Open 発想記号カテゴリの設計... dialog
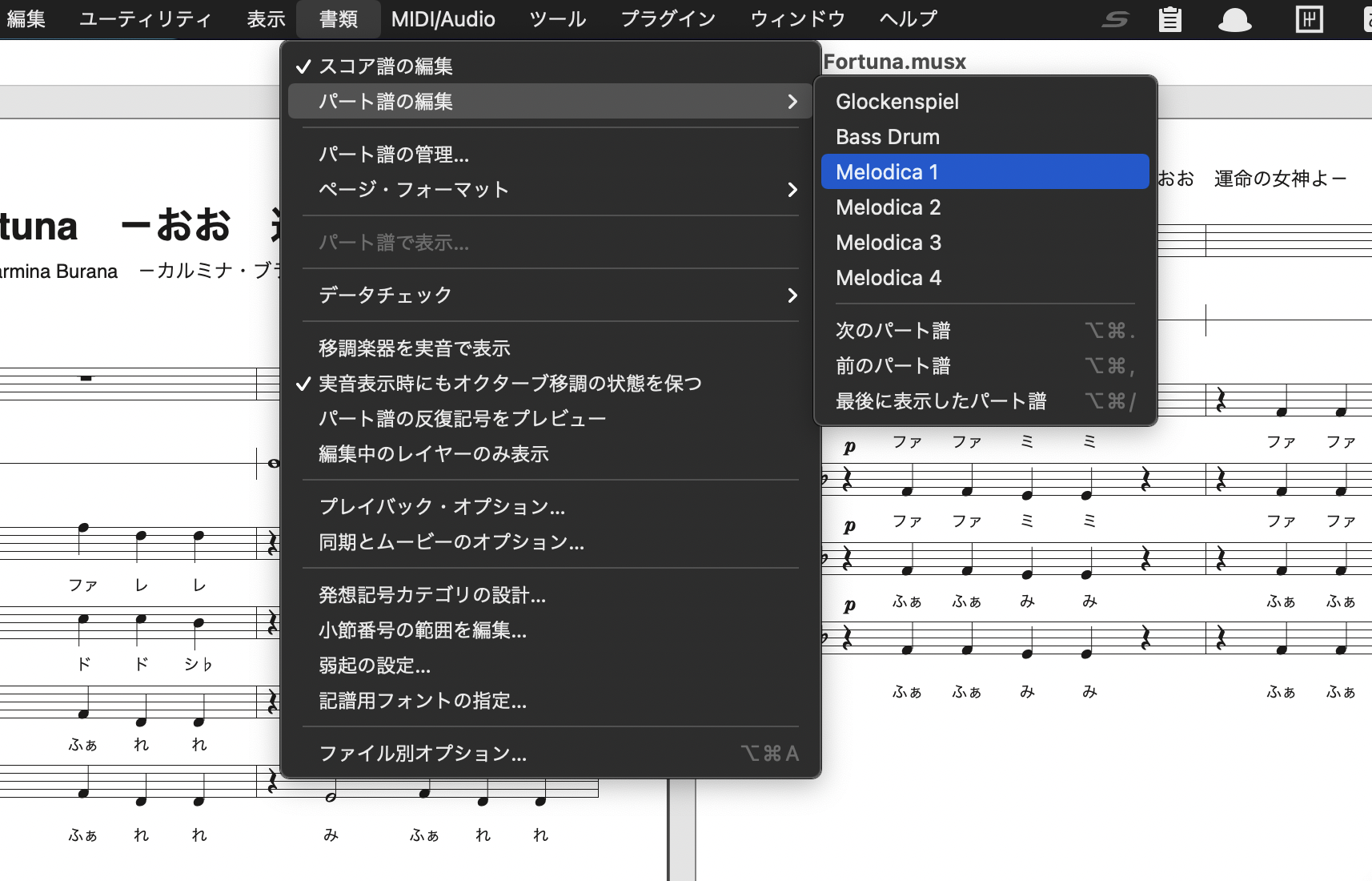1372x881 pixels. coord(551,595)
